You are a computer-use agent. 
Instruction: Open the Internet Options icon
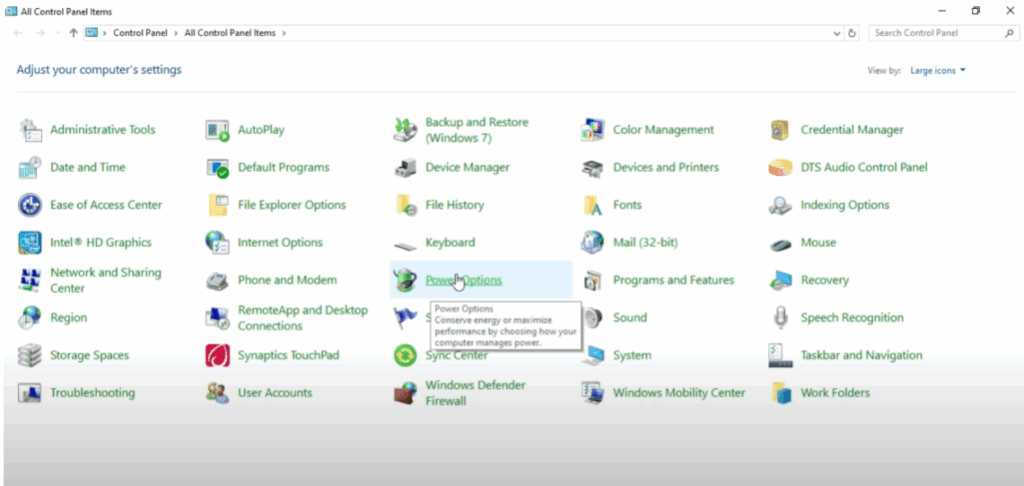tap(217, 242)
